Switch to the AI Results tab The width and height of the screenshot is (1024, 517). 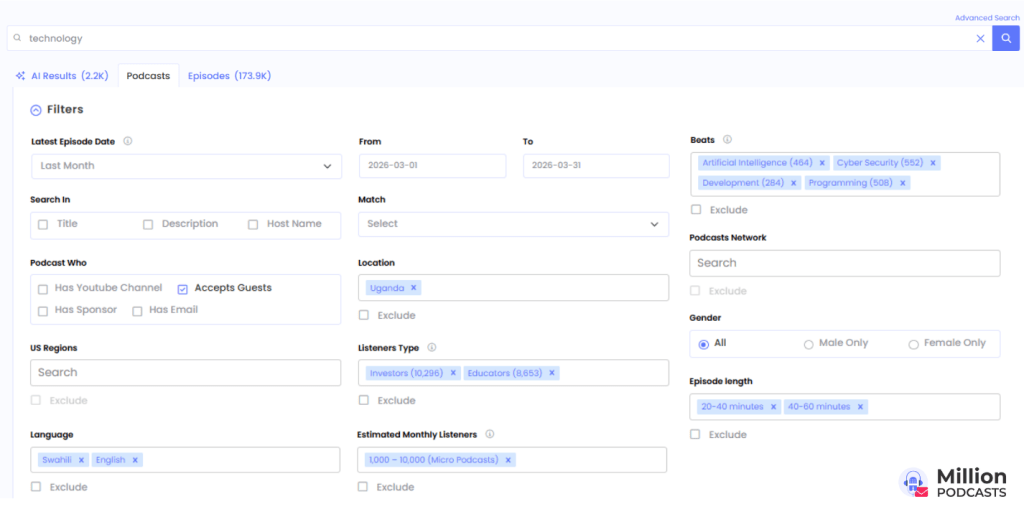click(61, 76)
